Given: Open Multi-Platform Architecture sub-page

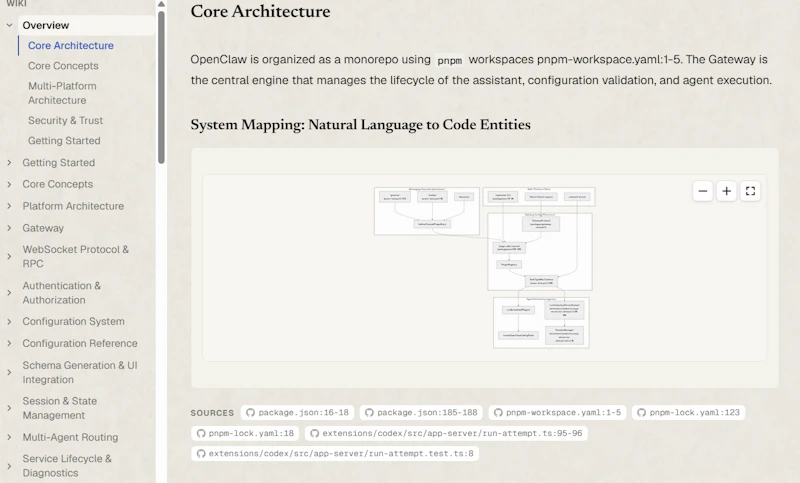Looking at the screenshot, I should point(62,93).
